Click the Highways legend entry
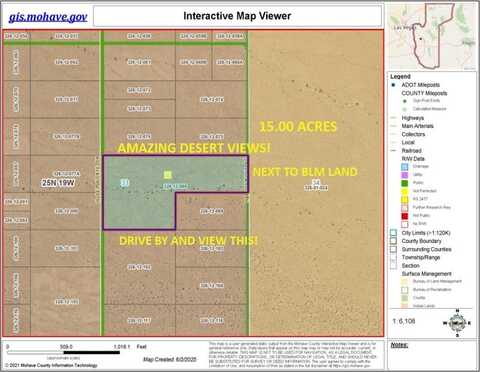The image size is (480, 372). [x=412, y=118]
